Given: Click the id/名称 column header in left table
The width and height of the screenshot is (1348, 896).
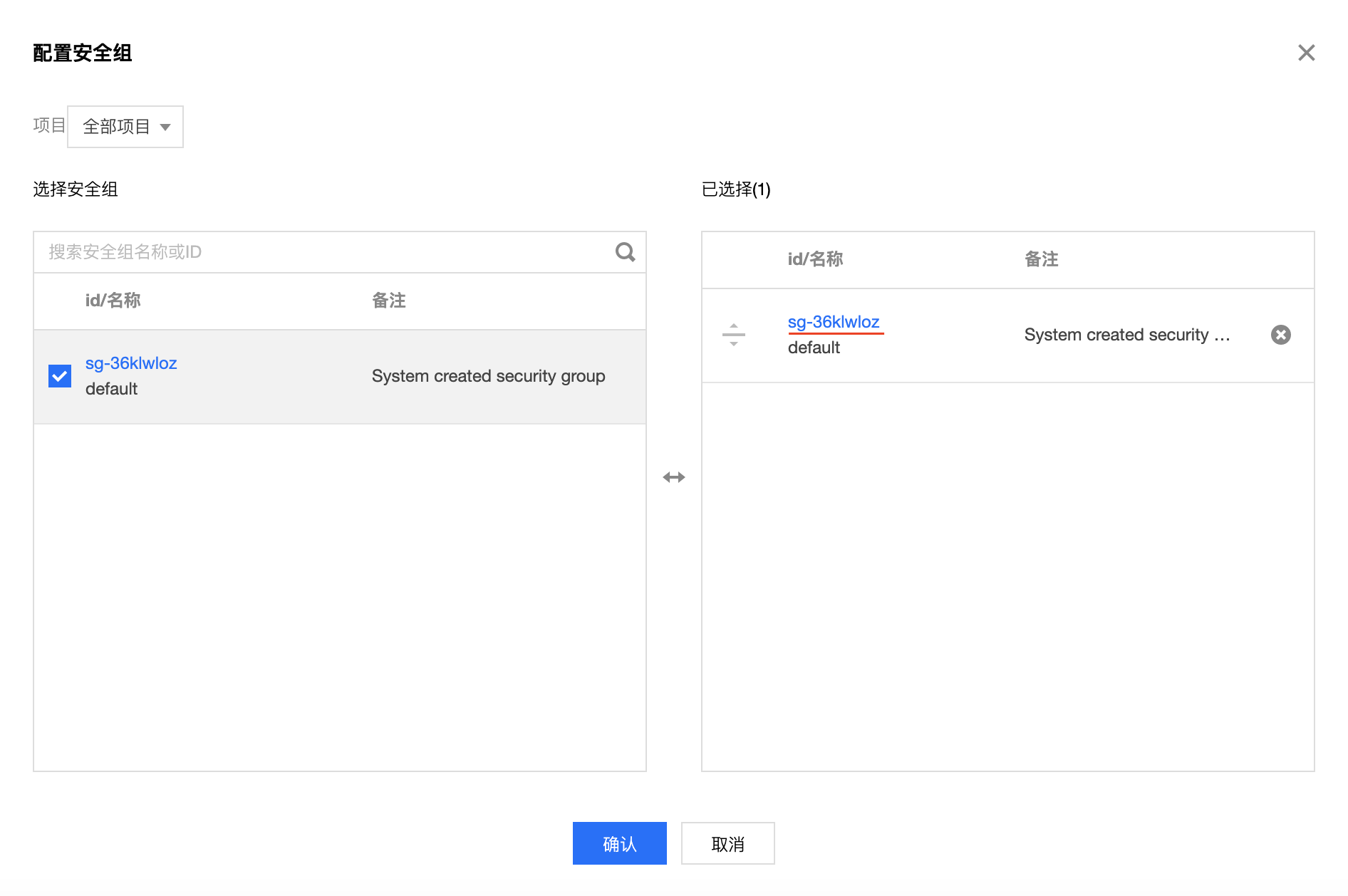Looking at the screenshot, I should 113,301.
